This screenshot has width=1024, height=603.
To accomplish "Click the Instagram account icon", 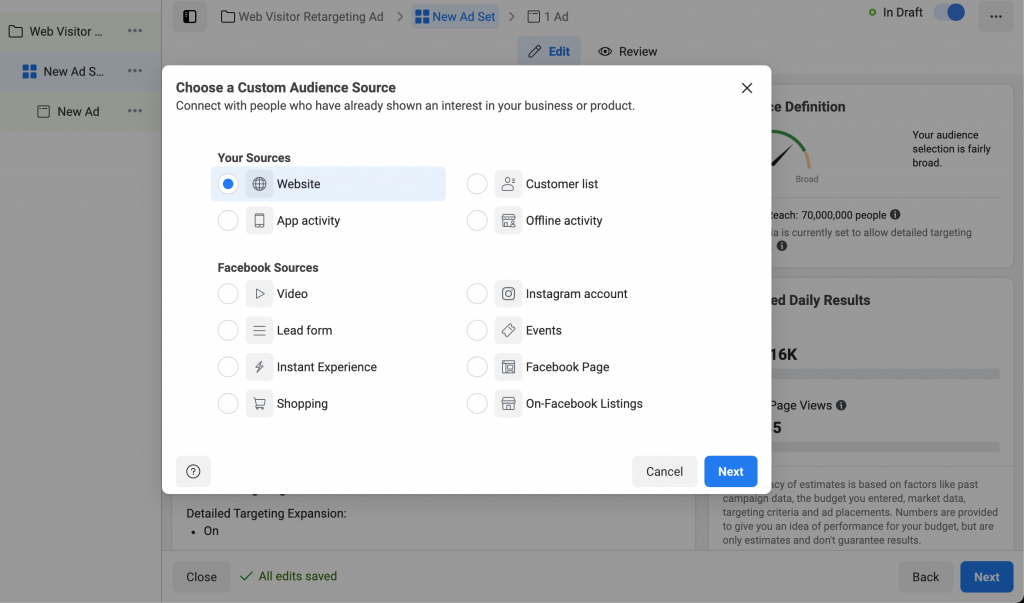I will click(x=508, y=294).
